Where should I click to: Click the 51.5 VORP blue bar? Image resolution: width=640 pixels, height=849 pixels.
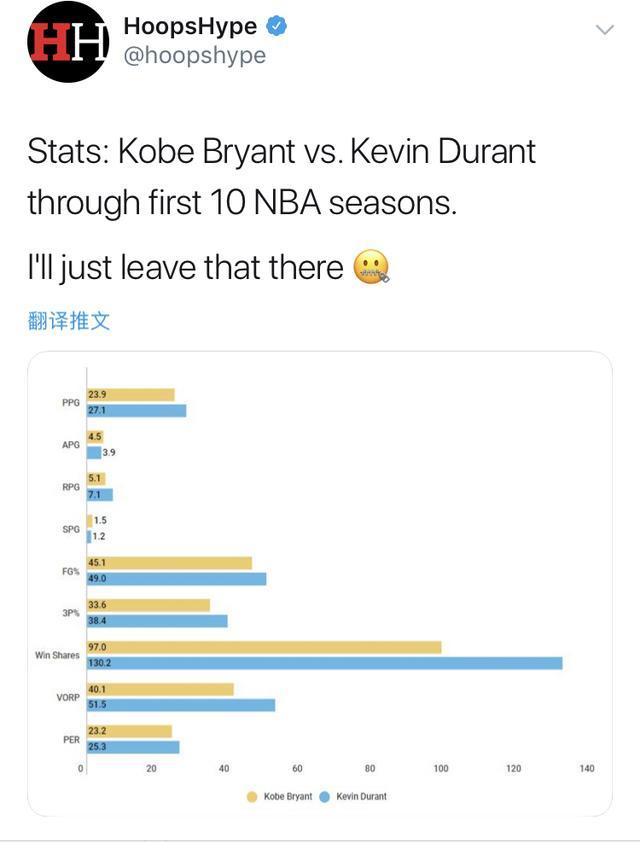[x=181, y=705]
